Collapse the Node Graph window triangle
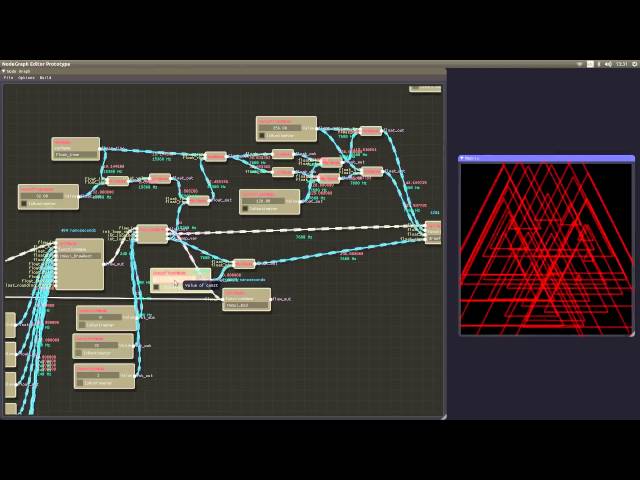The image size is (640, 480). coord(3,71)
